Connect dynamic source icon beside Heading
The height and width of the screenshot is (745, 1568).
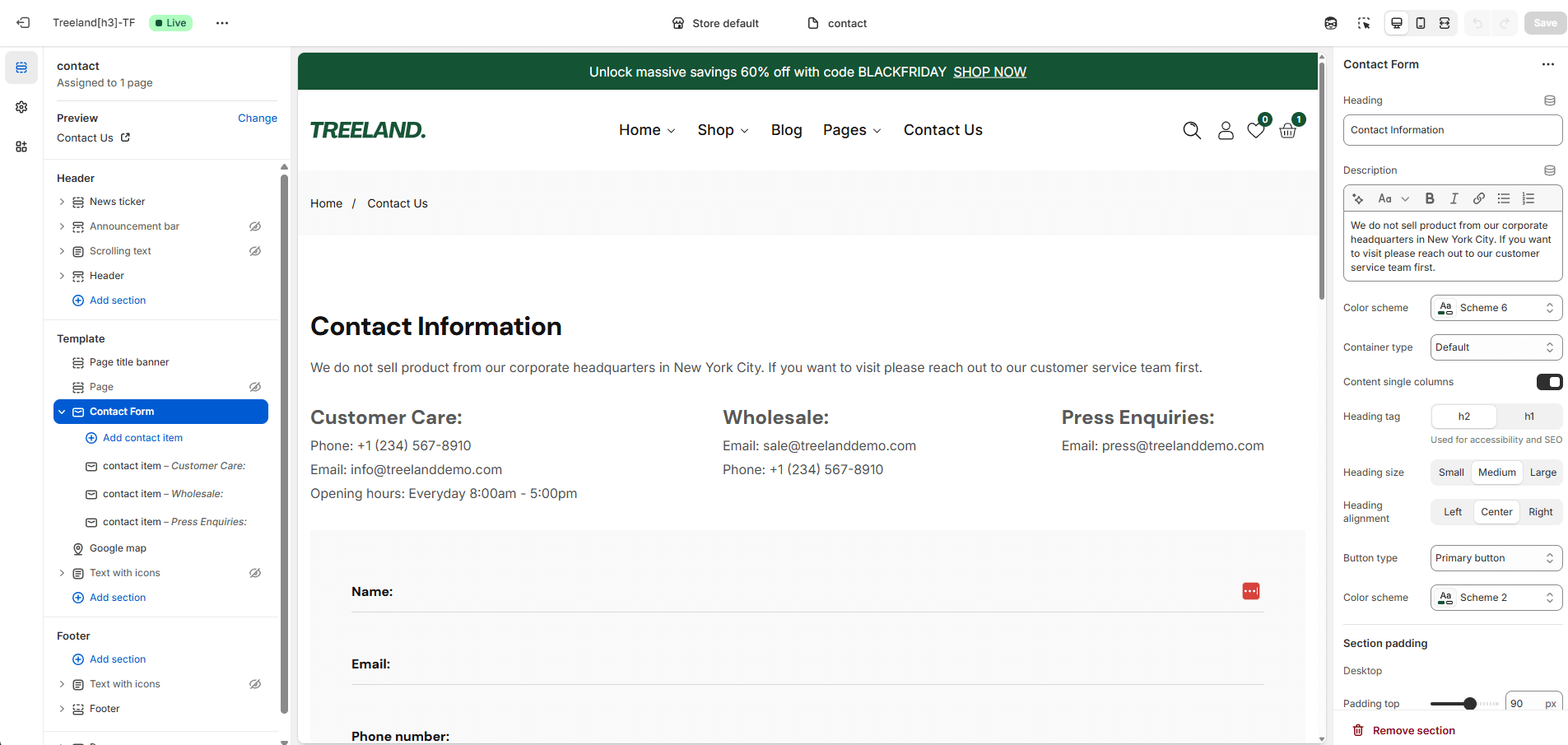pos(1550,100)
